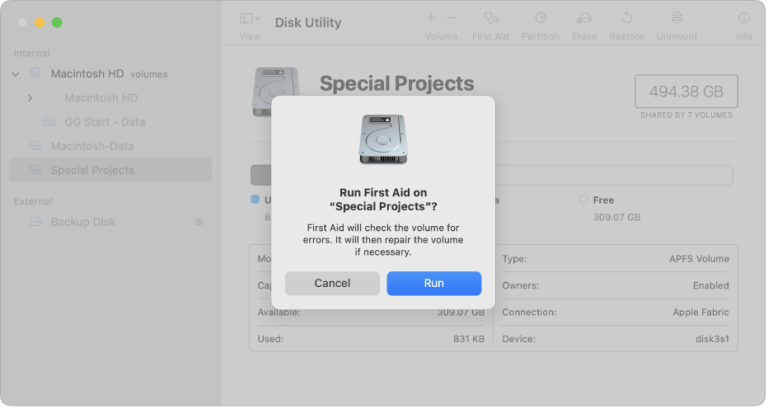768x409 pixels.
Task: Open the Partition tool
Action: click(x=540, y=18)
